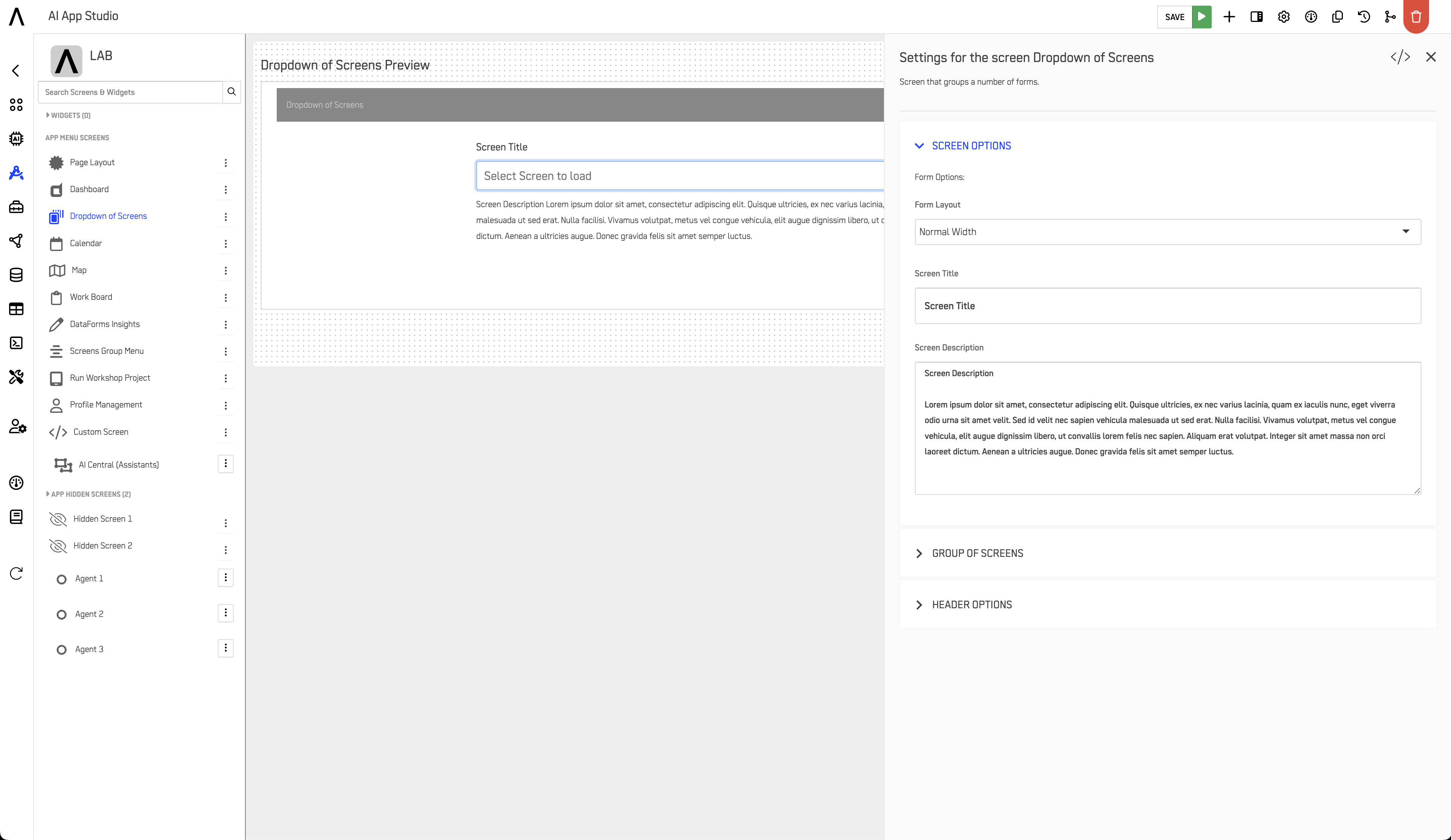Open the Calendar screen from the sidebar

coord(86,243)
